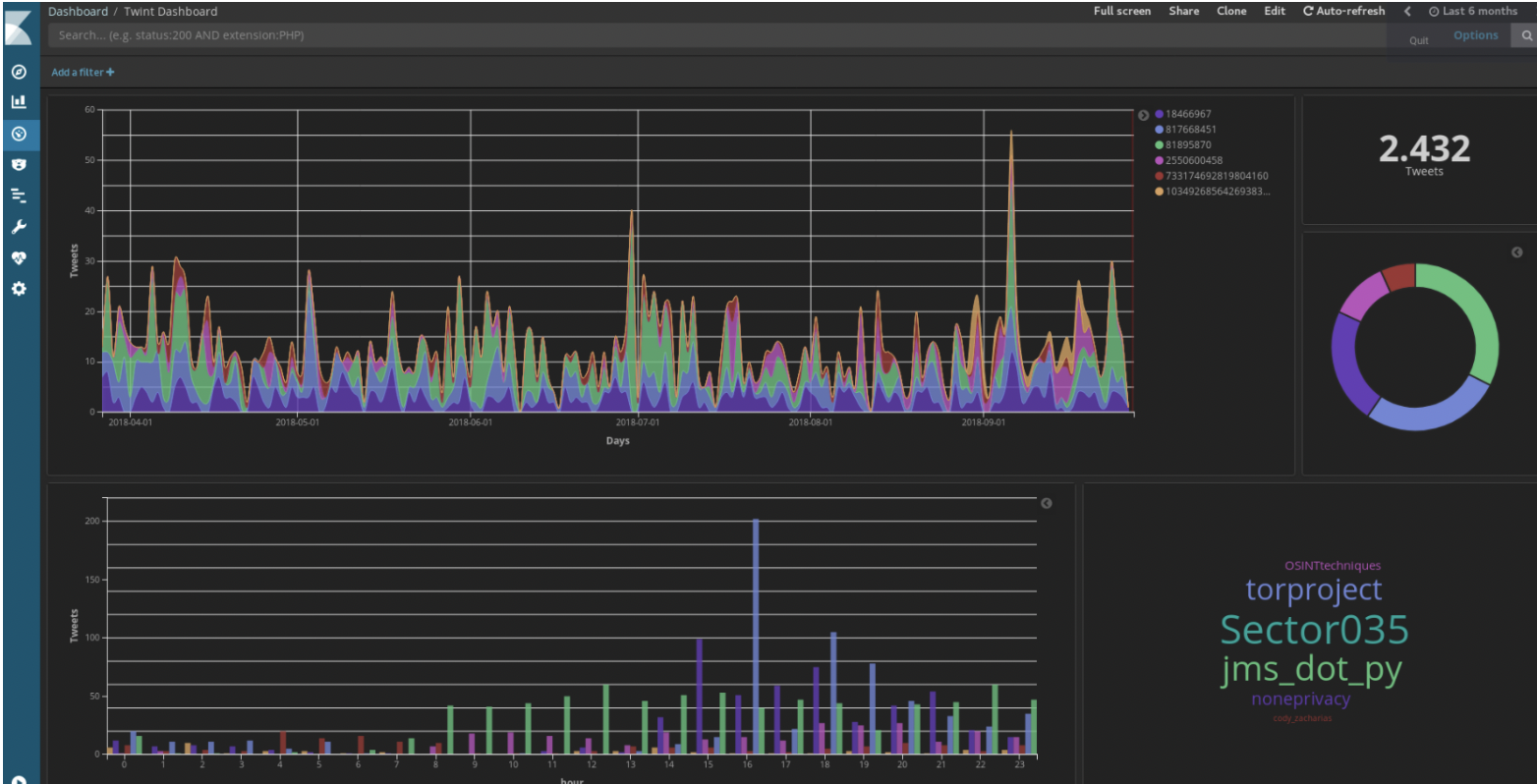The image size is (1537, 784).
Task: Toggle the area chart legend arrow
Action: point(1143,115)
